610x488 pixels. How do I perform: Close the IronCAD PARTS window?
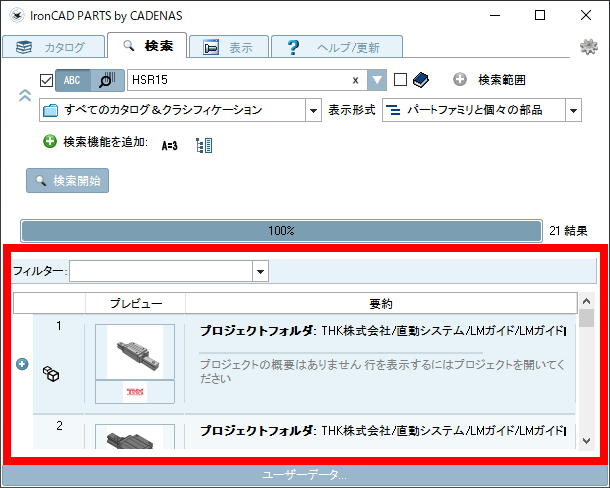[585, 16]
